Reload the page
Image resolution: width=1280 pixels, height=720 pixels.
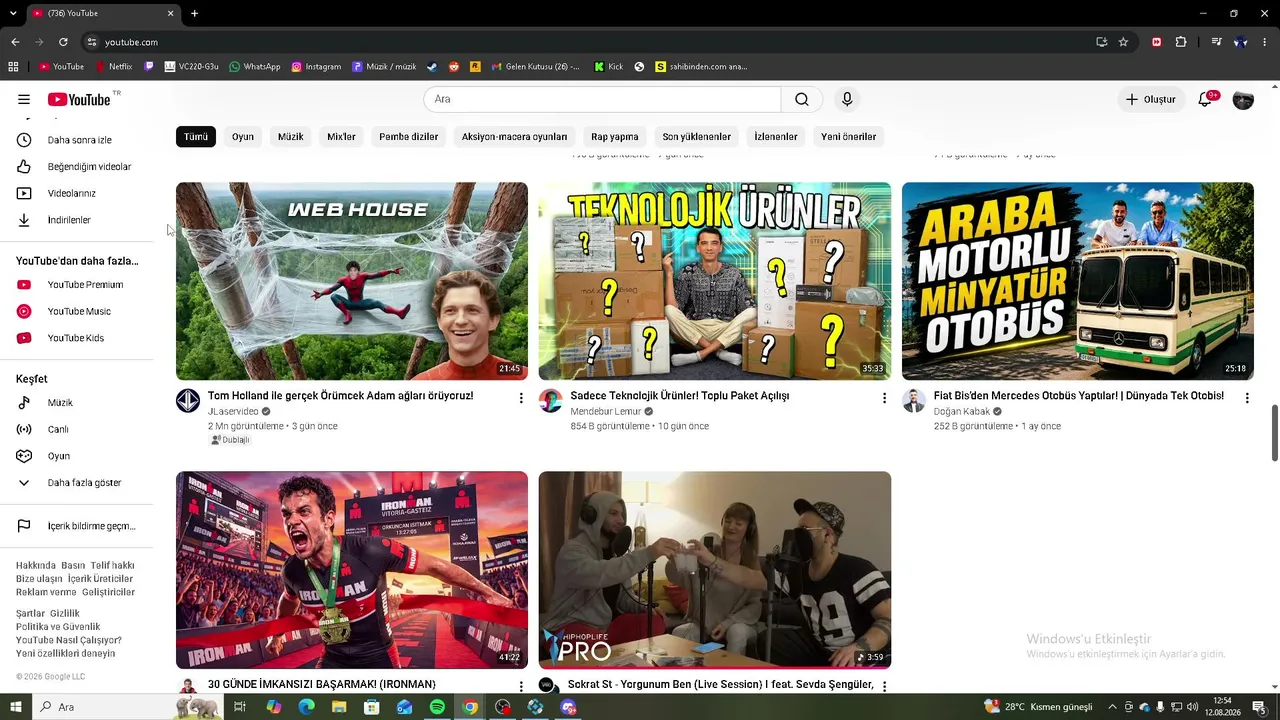[x=63, y=42]
